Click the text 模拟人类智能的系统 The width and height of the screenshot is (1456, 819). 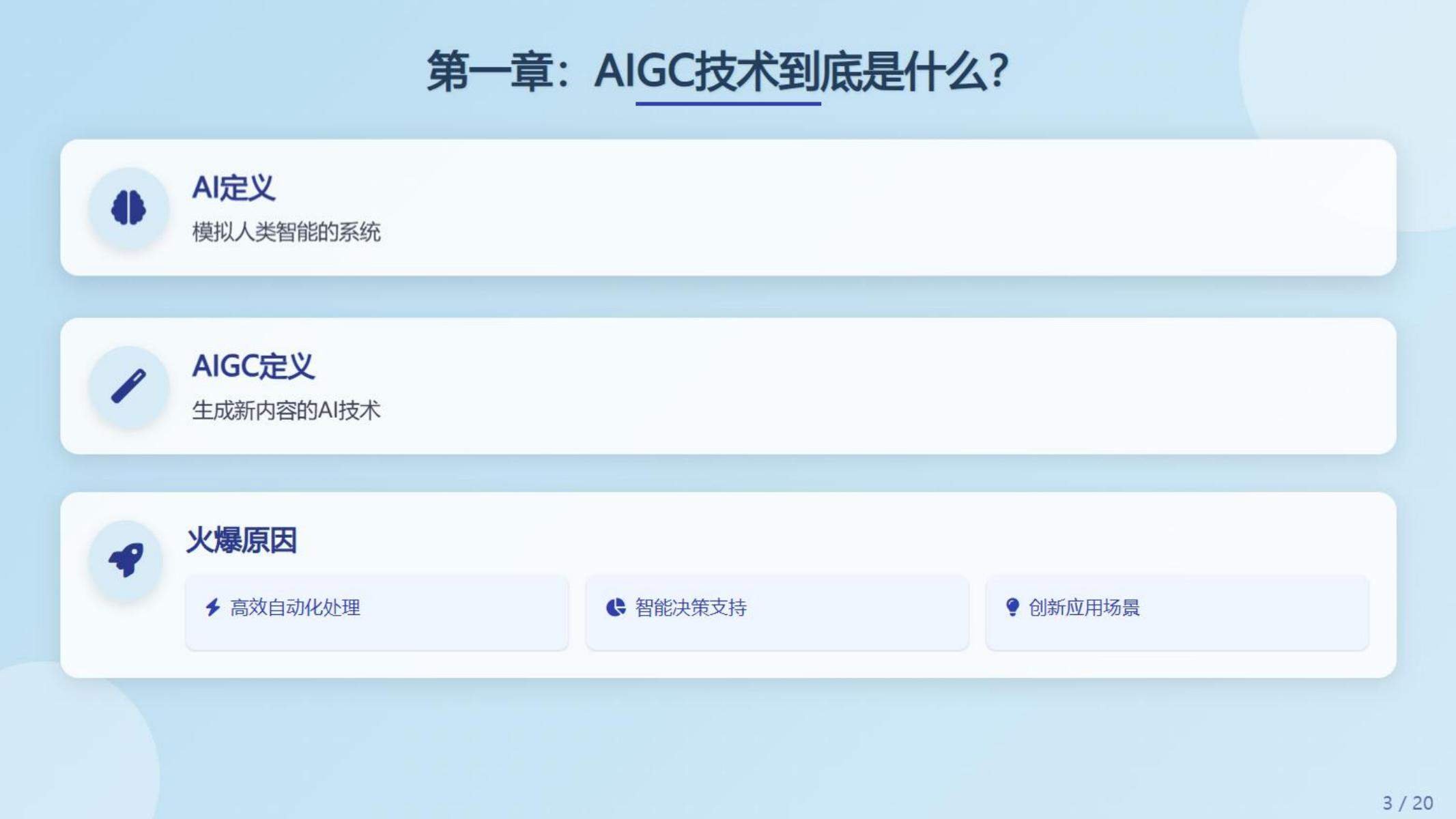point(286,232)
